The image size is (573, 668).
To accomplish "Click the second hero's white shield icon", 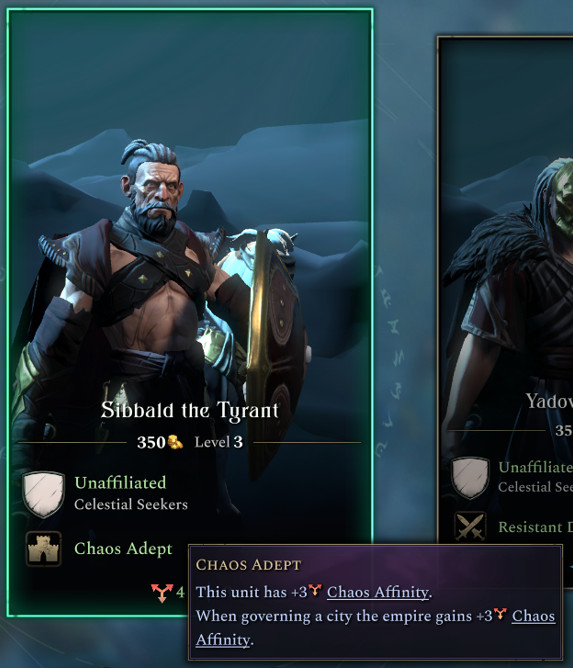I will click(x=470, y=478).
